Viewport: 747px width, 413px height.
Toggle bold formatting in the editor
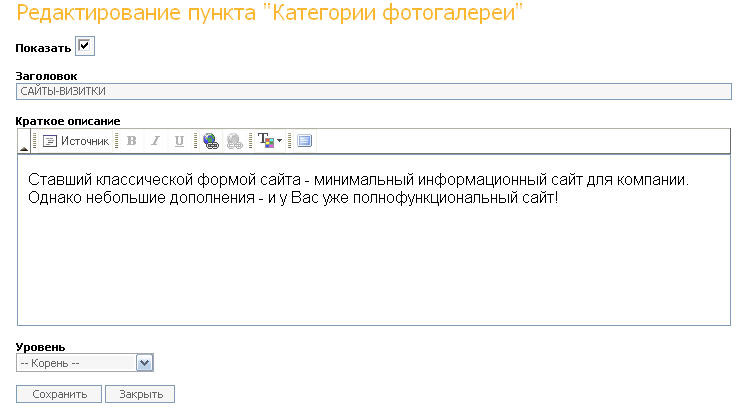point(131,141)
